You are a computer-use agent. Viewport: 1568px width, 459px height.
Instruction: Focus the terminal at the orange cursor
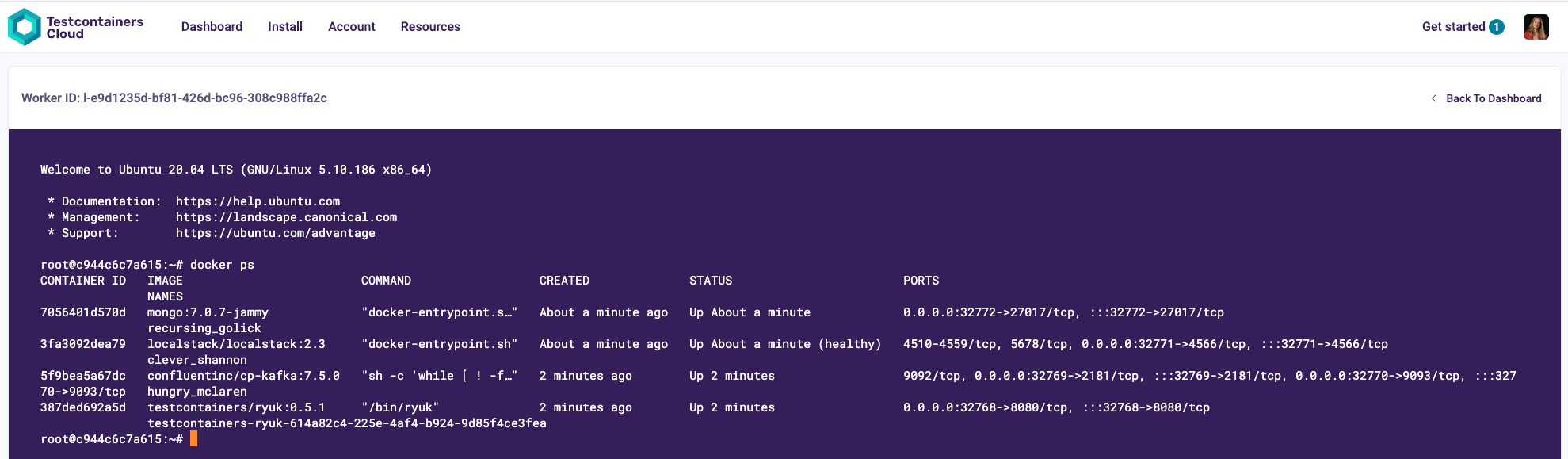pos(193,438)
